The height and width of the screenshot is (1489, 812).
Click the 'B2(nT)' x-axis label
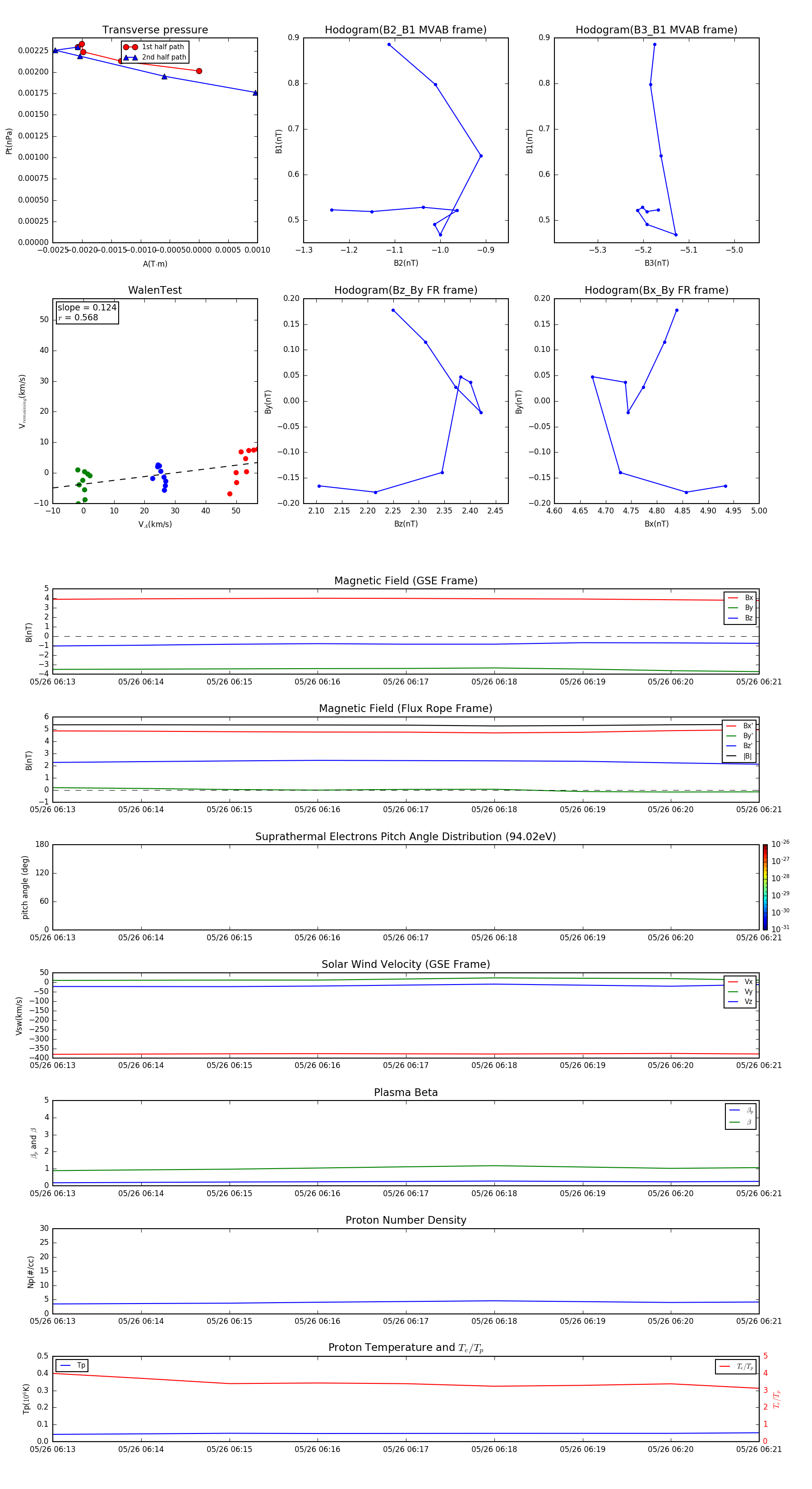coord(406,263)
